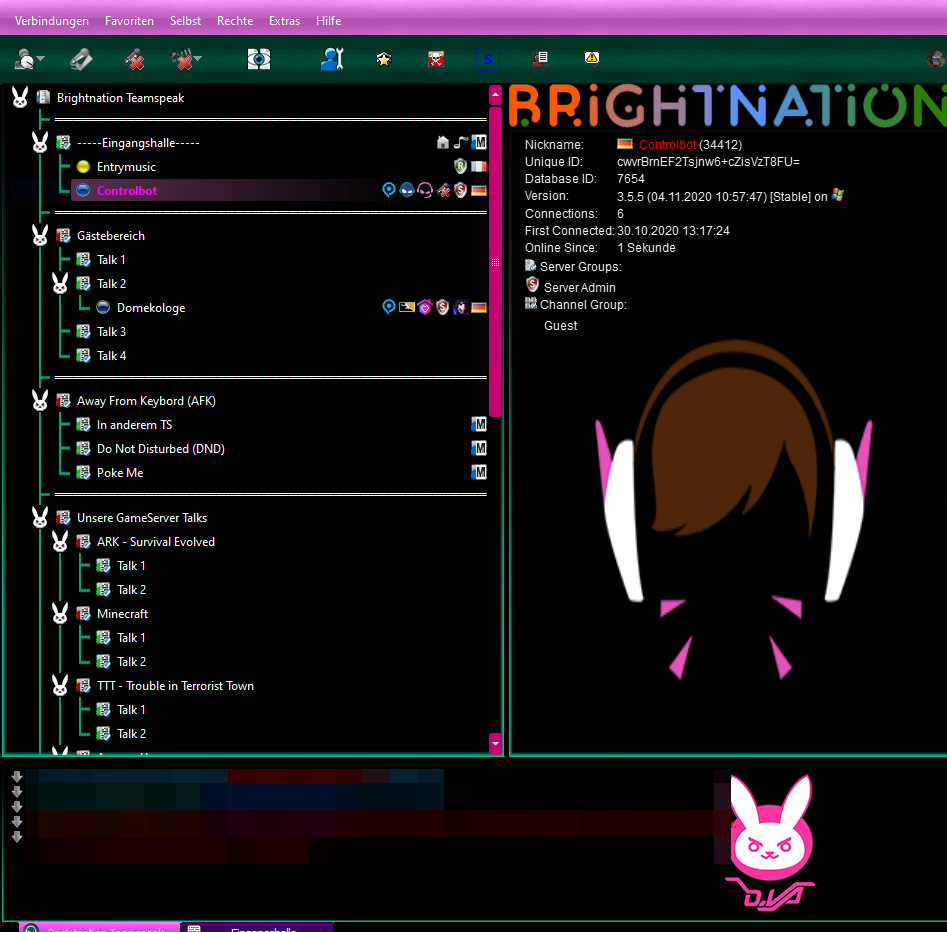Image resolution: width=947 pixels, height=932 pixels.
Task: Toggle mute microphone in the toolbar
Action: tap(134, 59)
